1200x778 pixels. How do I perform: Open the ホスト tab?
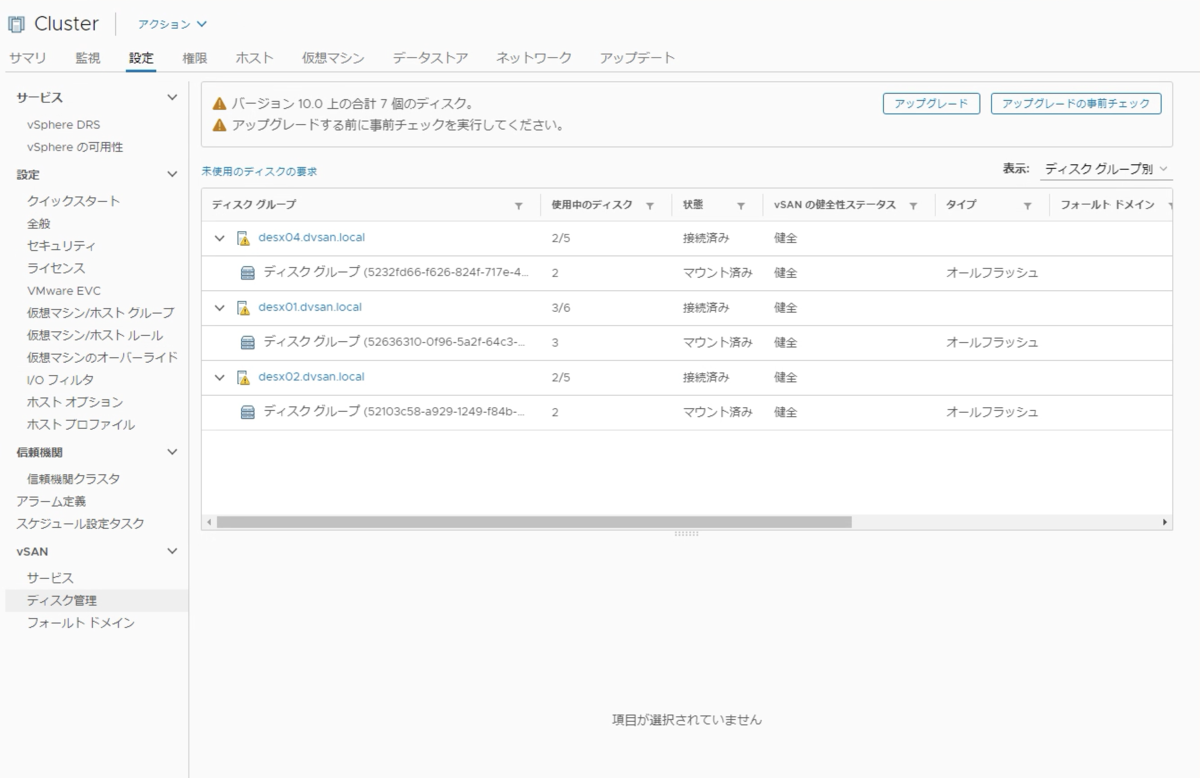point(254,58)
